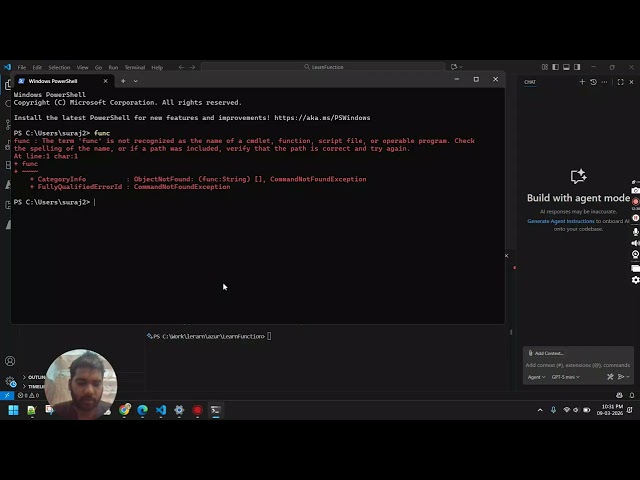640x480 pixels.
Task: Open the Run menu in VS Code
Action: 113,67
